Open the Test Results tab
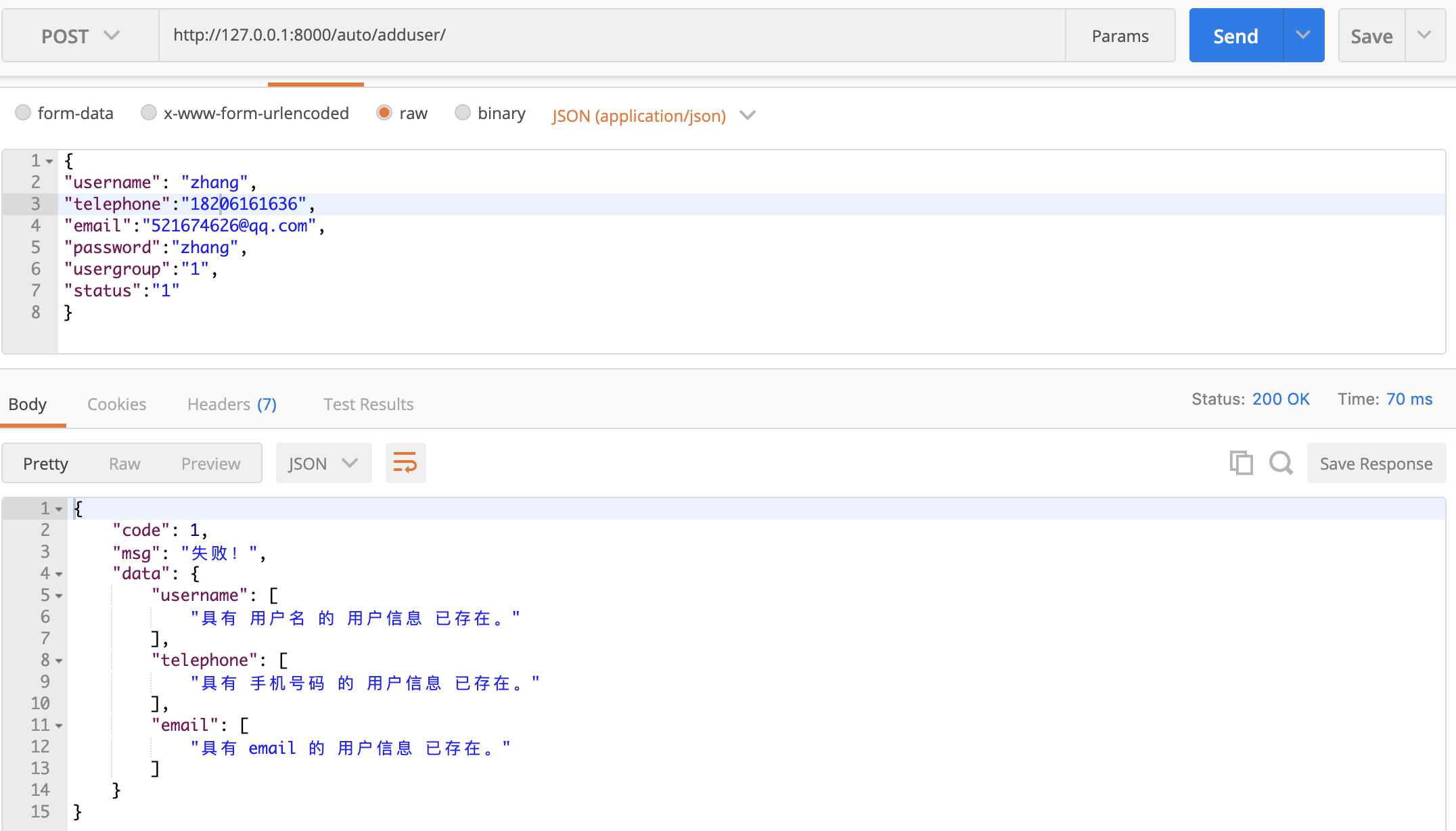 (x=369, y=404)
